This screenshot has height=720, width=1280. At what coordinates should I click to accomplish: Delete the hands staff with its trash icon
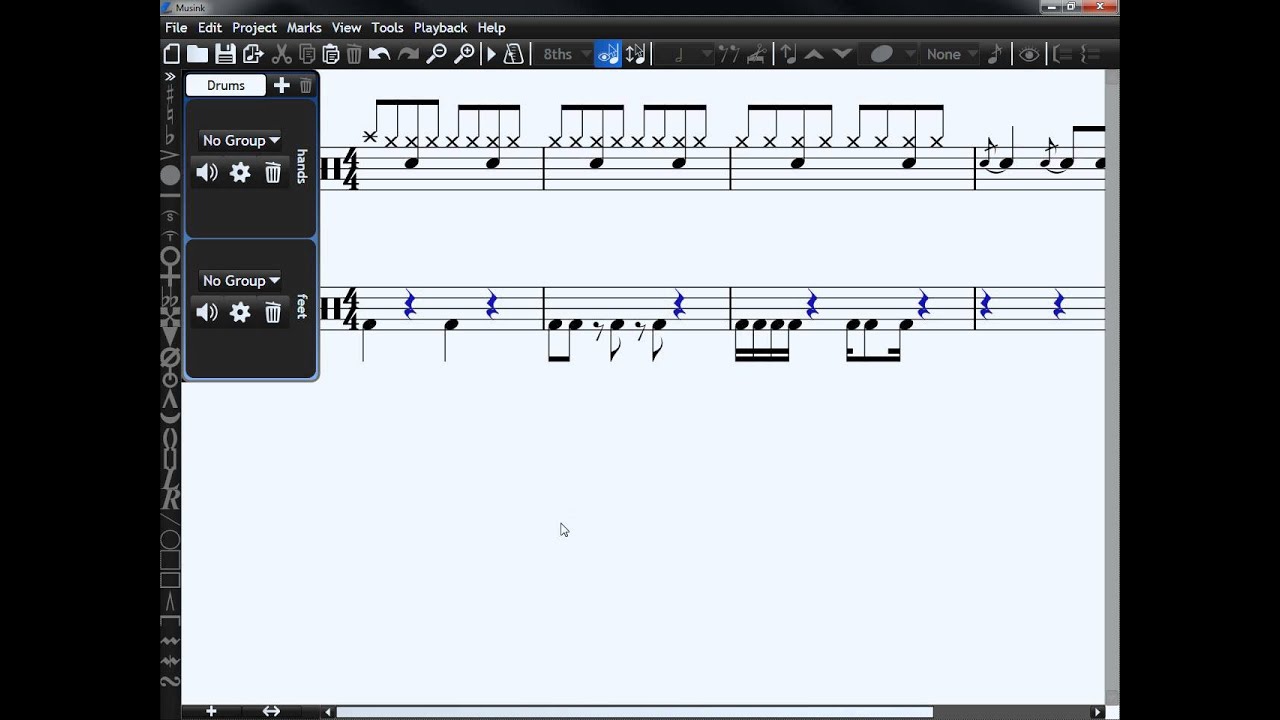click(x=272, y=173)
